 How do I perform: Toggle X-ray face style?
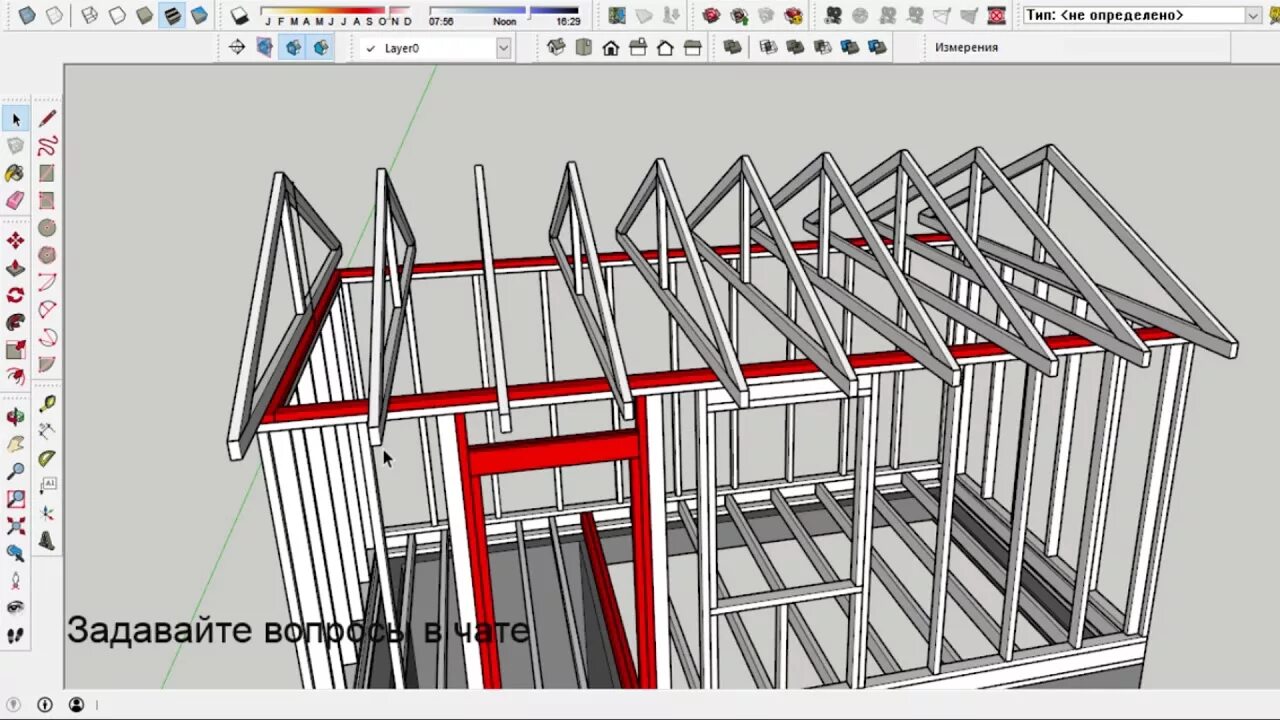[27, 15]
